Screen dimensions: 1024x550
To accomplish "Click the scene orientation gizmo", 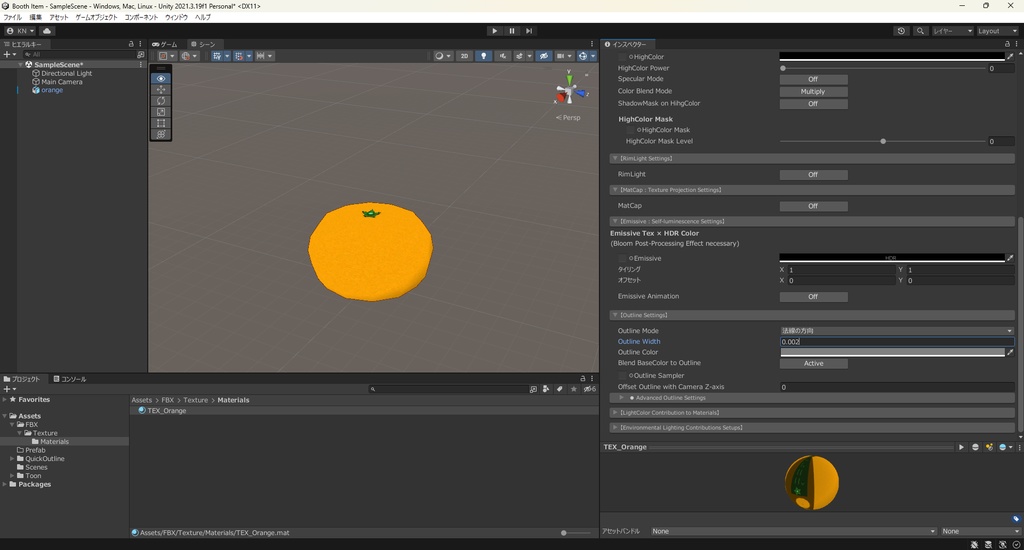I will coord(569,93).
